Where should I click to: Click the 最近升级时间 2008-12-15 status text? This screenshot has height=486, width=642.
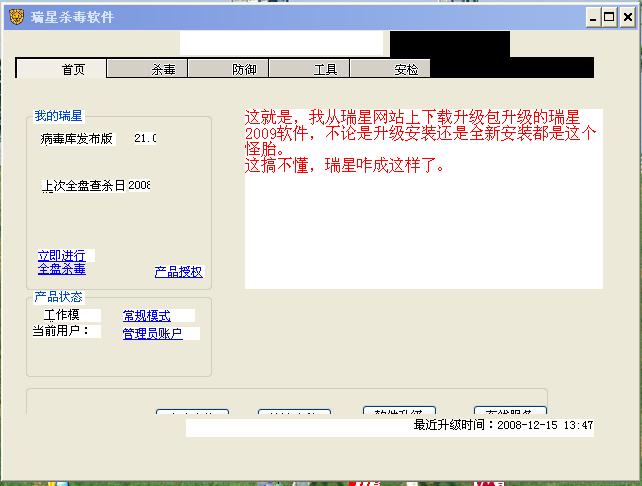pos(503,425)
